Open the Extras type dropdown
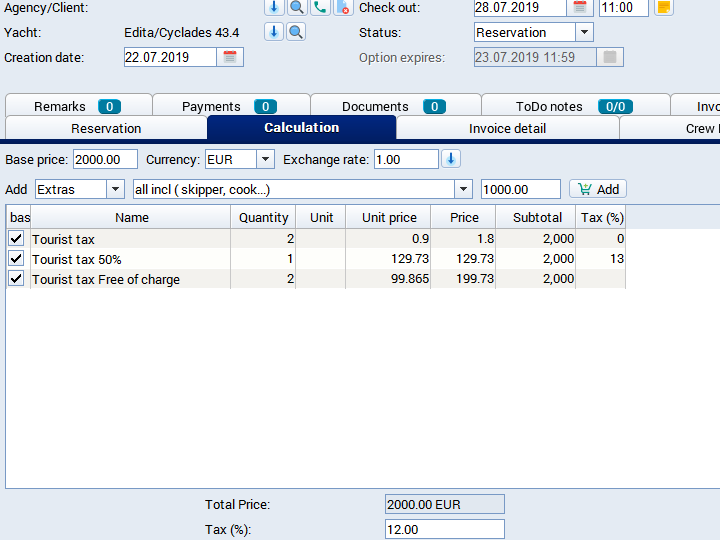The width and height of the screenshot is (720, 540). 115,189
